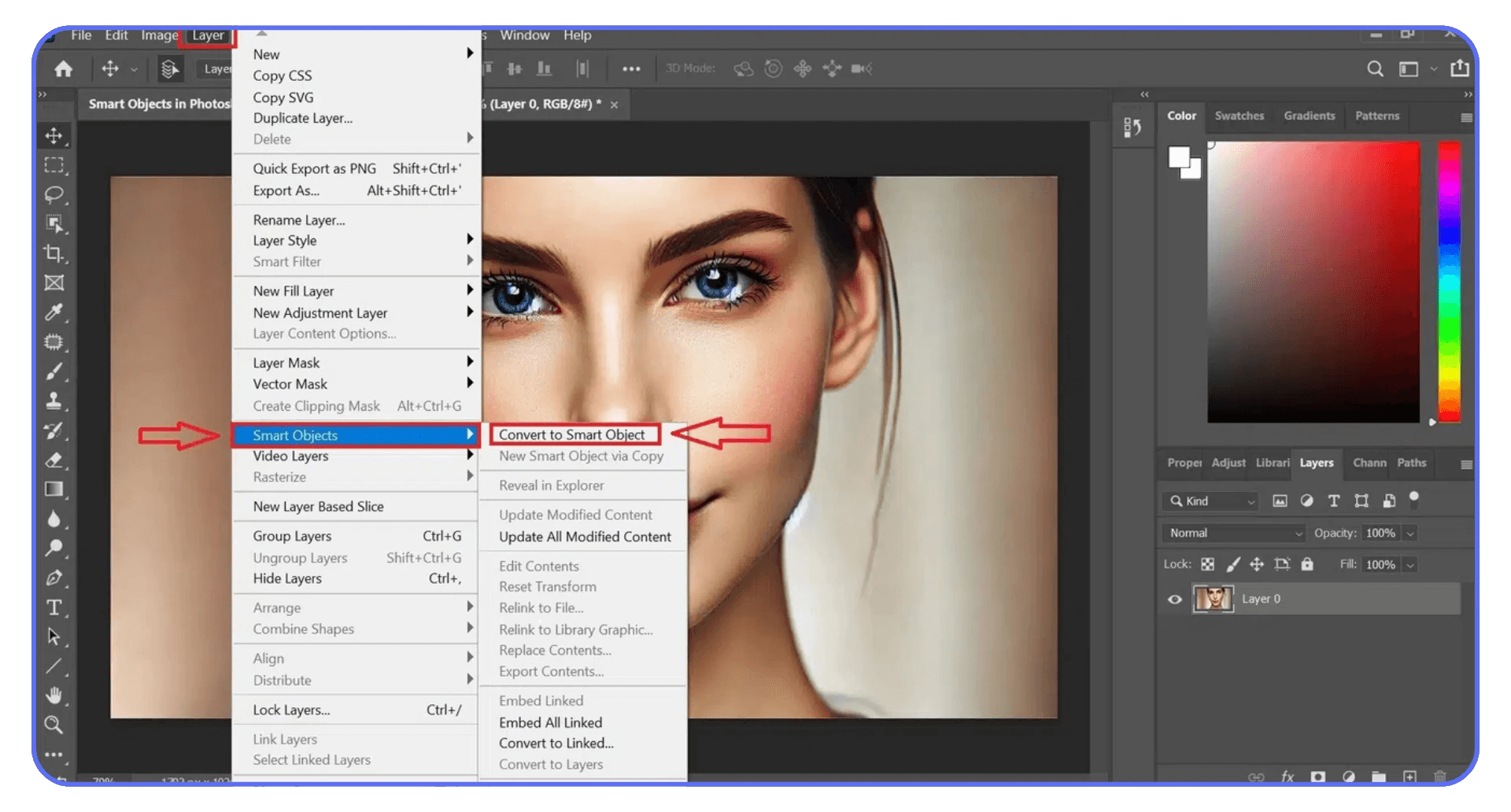
Task: Open the Normal blend mode dropdown
Action: coord(1232,533)
